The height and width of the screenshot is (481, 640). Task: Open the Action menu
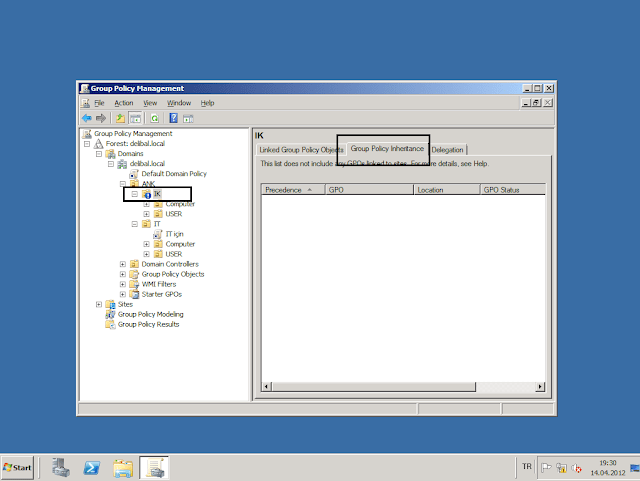123,103
